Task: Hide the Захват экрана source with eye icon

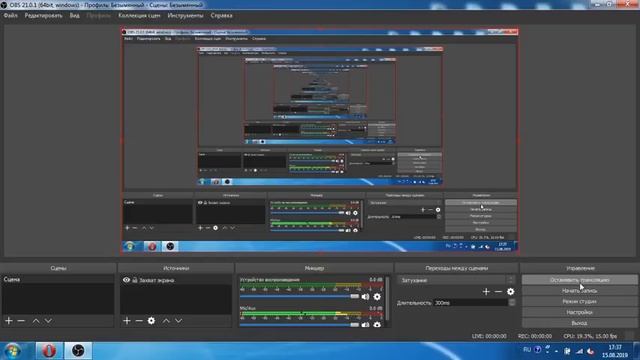Action: tap(126, 280)
